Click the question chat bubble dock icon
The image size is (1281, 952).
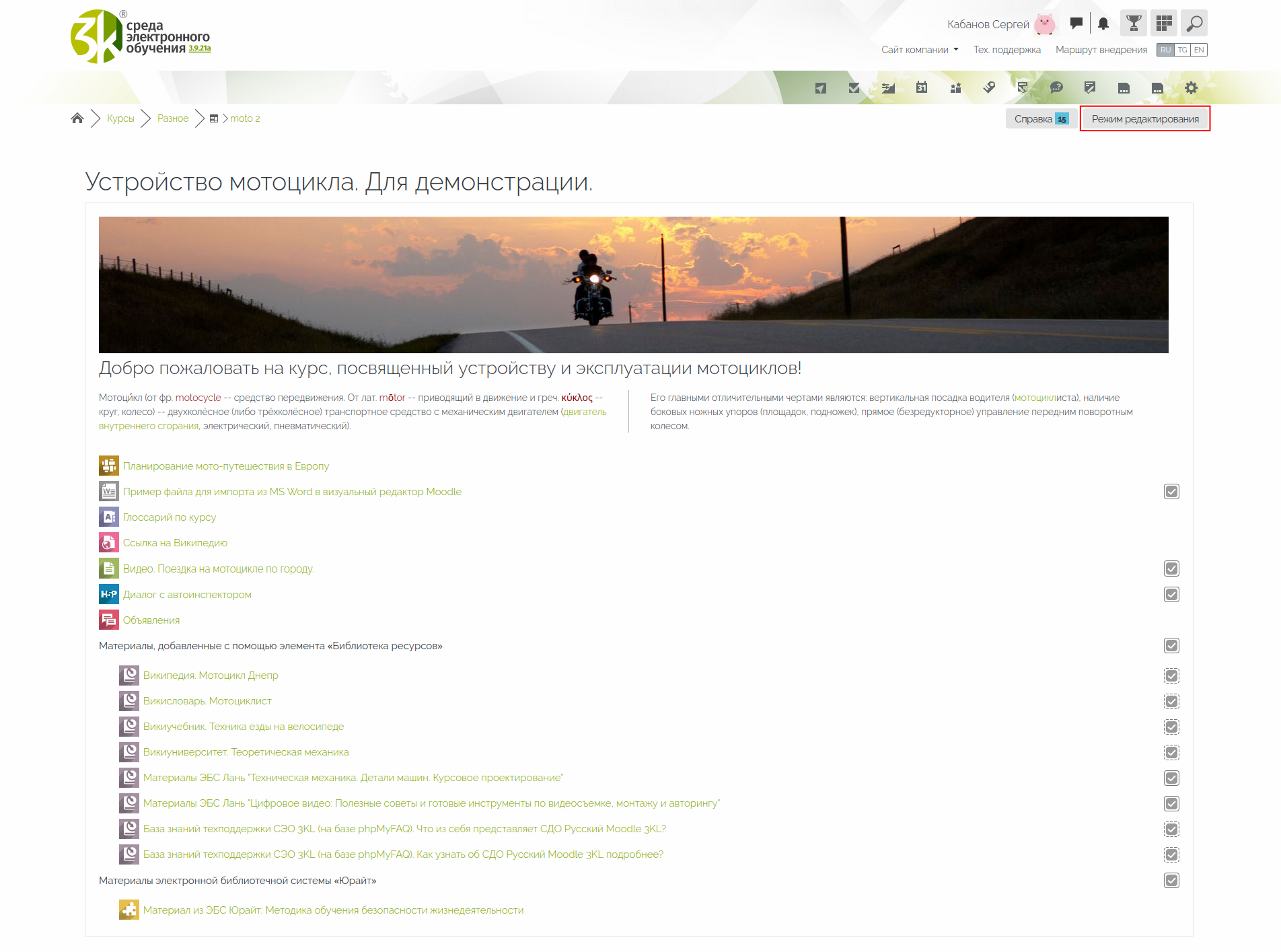pyautogui.click(x=1056, y=88)
